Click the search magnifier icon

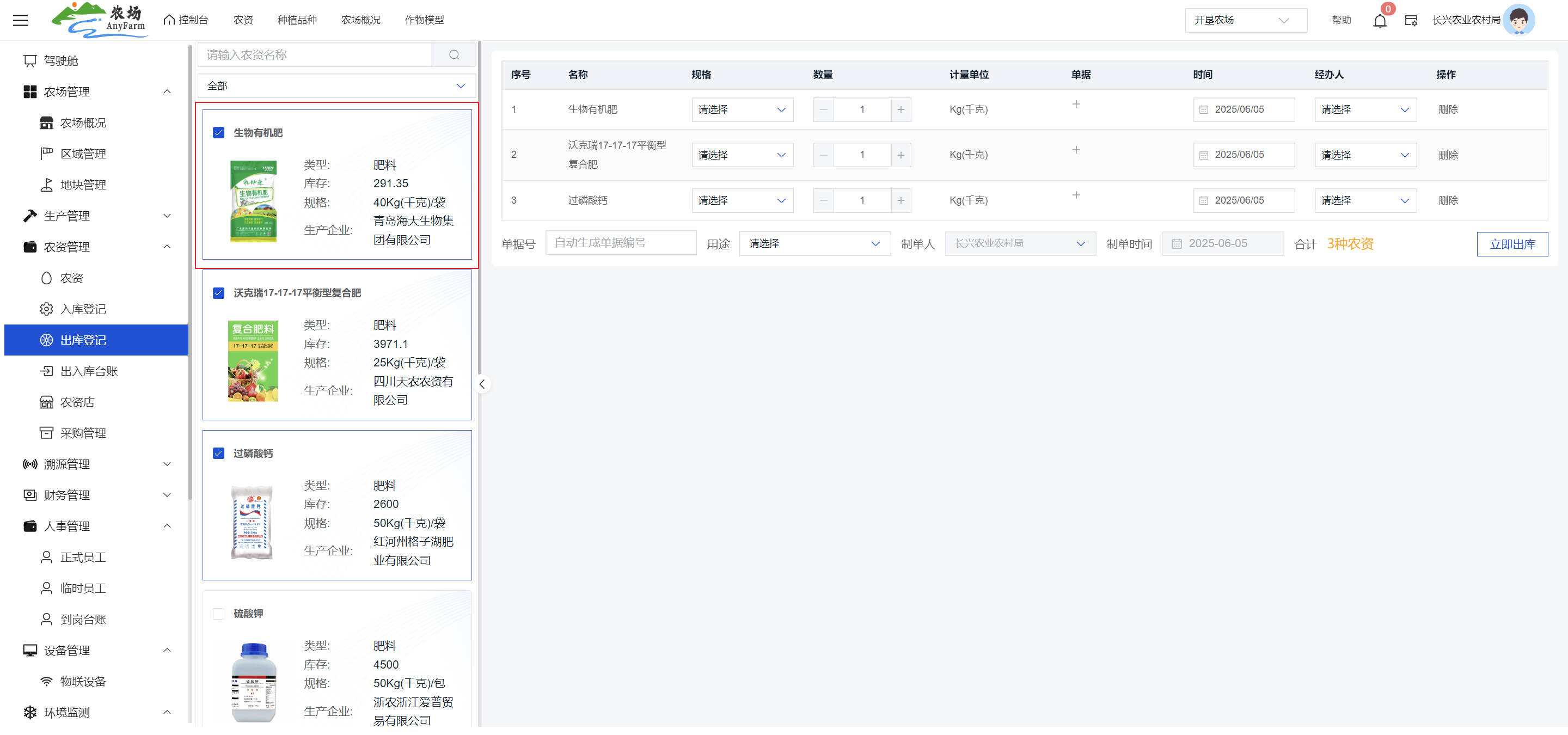pyautogui.click(x=454, y=55)
